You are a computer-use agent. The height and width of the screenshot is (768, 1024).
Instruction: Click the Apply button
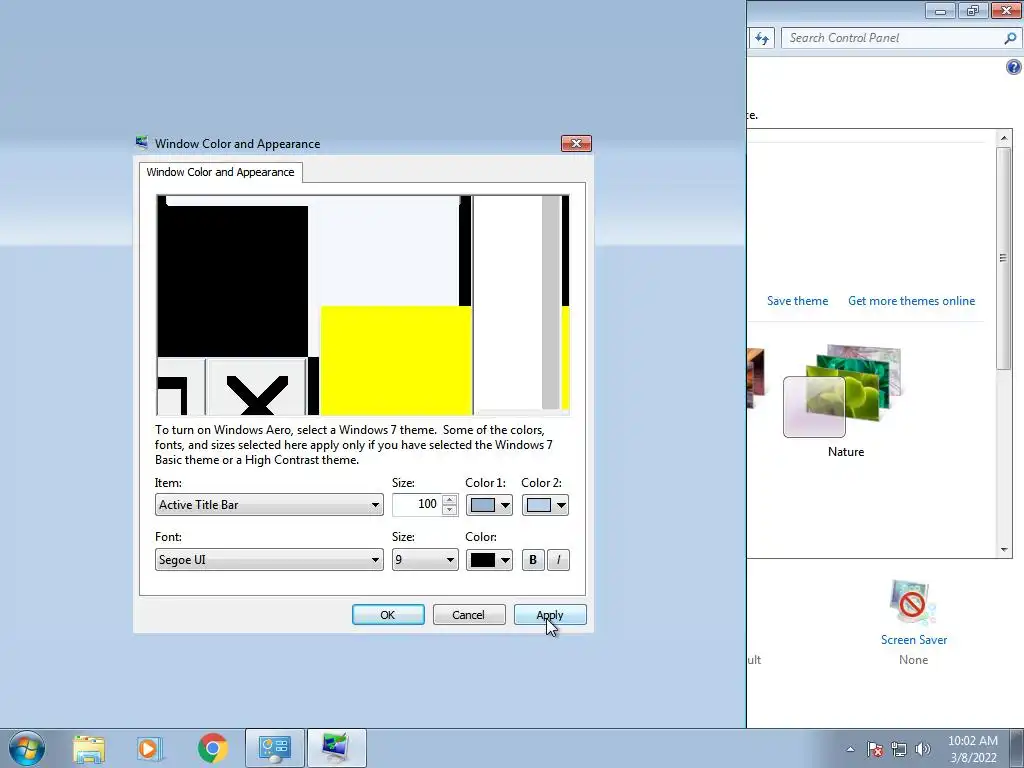(550, 615)
